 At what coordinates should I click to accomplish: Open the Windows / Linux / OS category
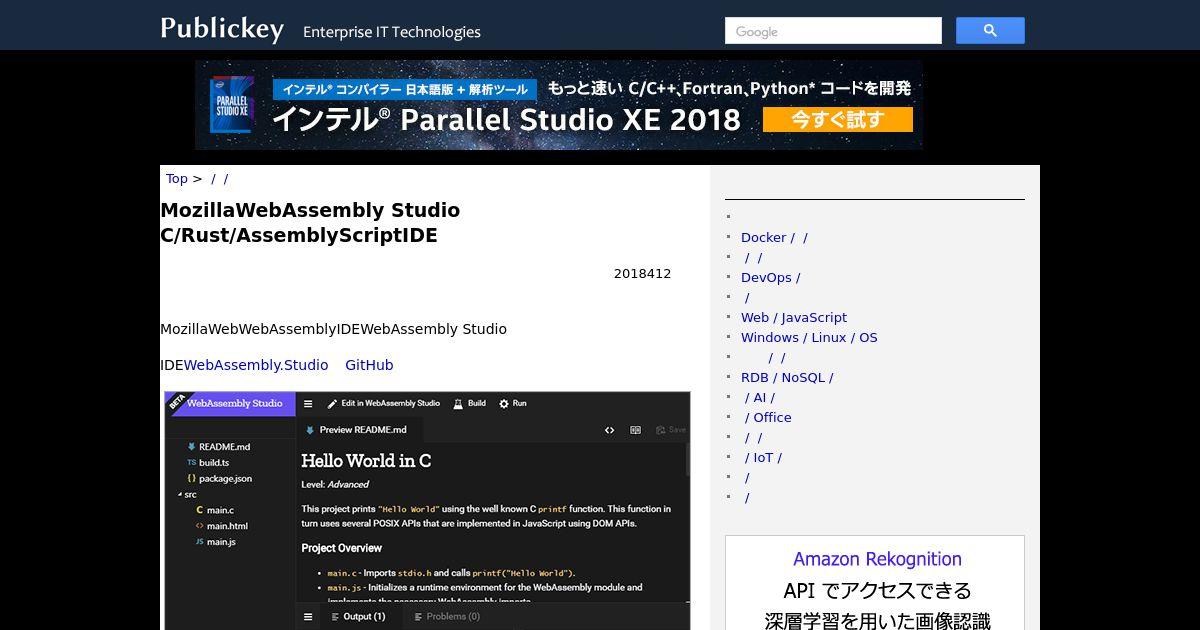coord(809,337)
